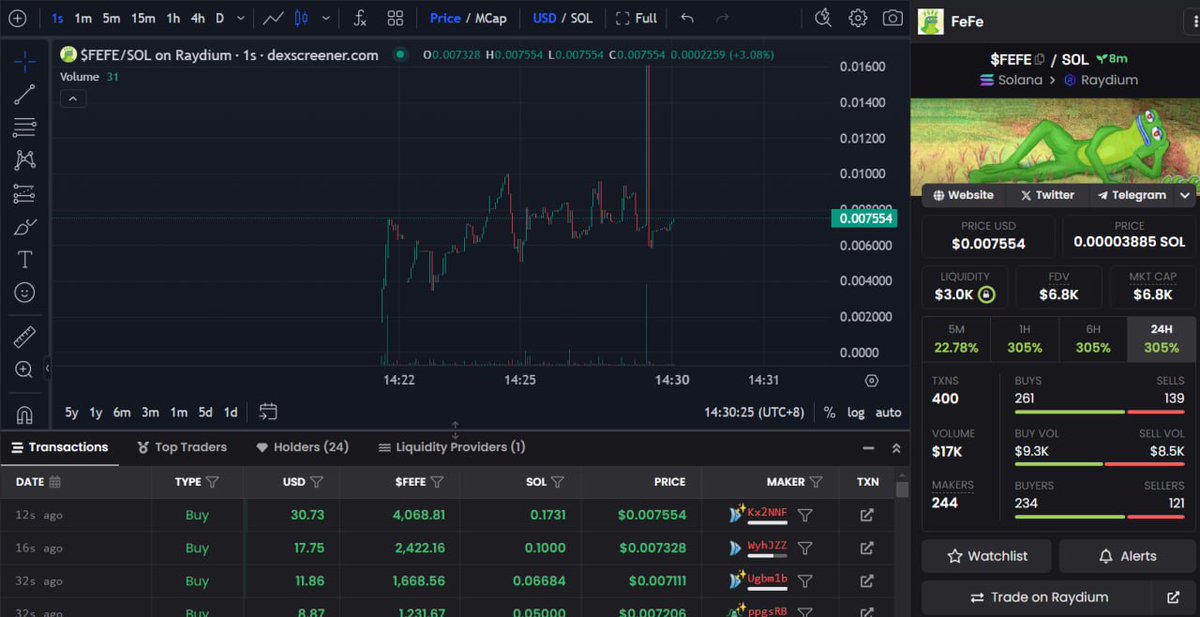Viewport: 1200px width, 617px height.
Task: Click the liquidity lock icon
Action: pos(987,294)
